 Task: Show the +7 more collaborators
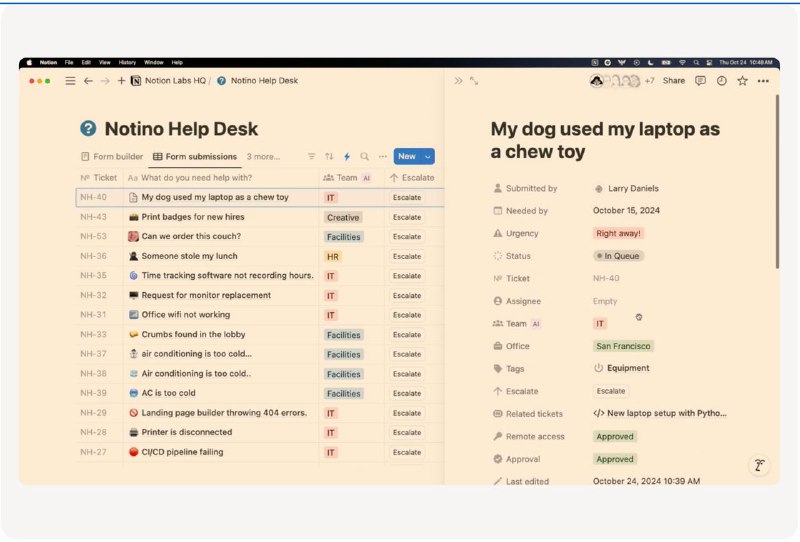pos(649,81)
